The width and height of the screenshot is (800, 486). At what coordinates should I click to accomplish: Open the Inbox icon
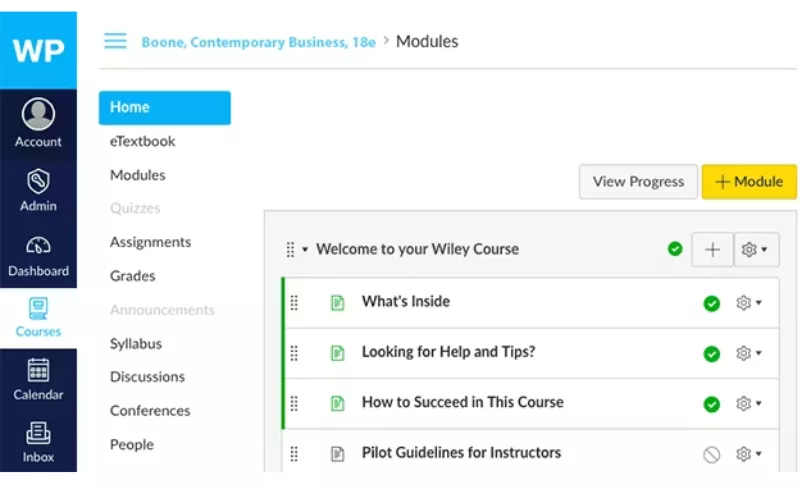[x=38, y=433]
